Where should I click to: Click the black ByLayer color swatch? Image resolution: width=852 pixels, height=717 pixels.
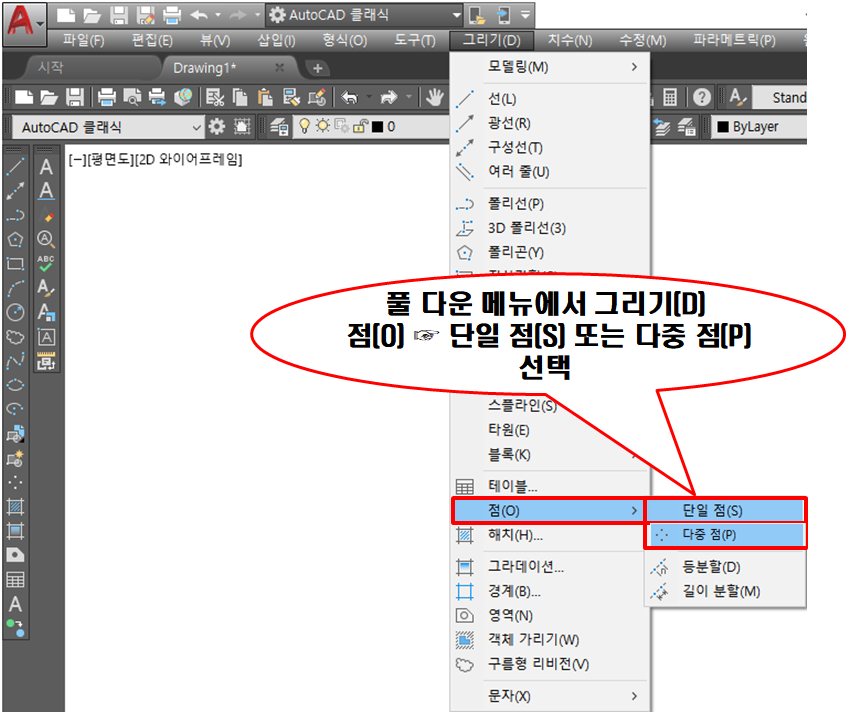723,127
